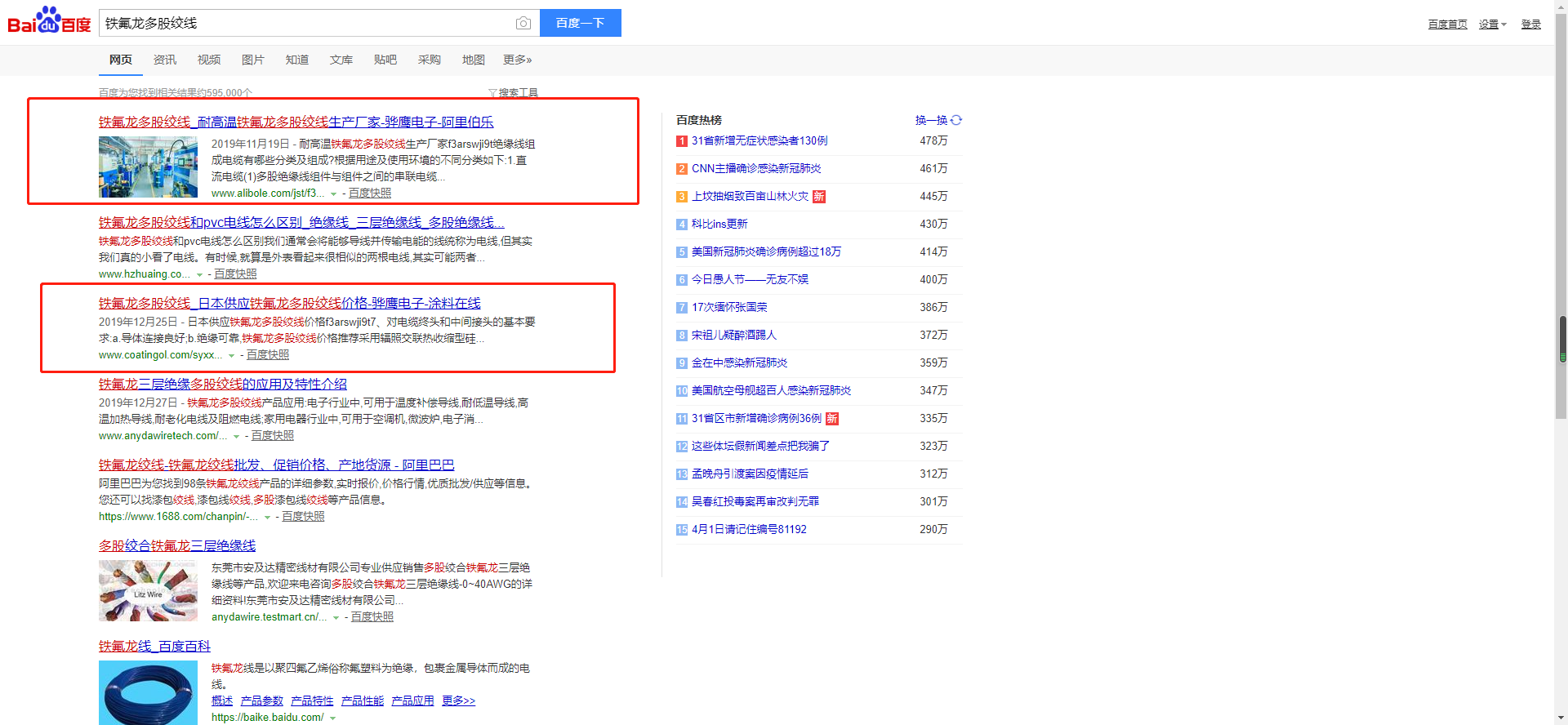
Task: Expand dropdown arrow next to anydawire.testmart.cn URL
Action: click(x=336, y=618)
